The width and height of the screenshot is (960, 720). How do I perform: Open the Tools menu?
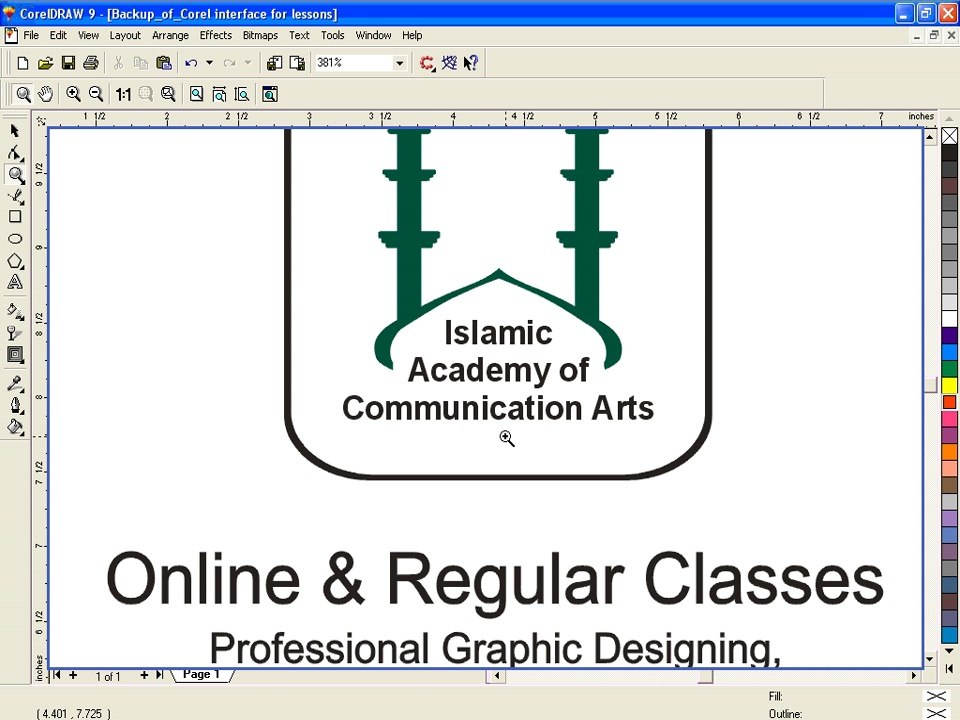pyautogui.click(x=332, y=36)
